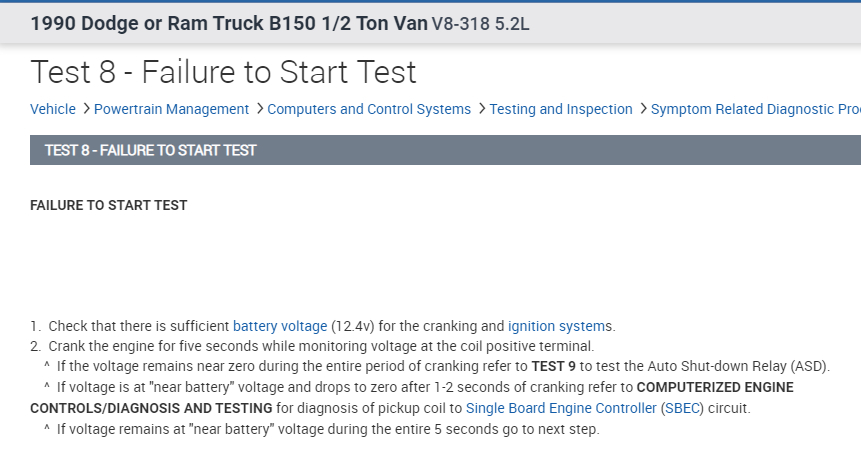Click the chevron before Testing and Inspection

481,109
